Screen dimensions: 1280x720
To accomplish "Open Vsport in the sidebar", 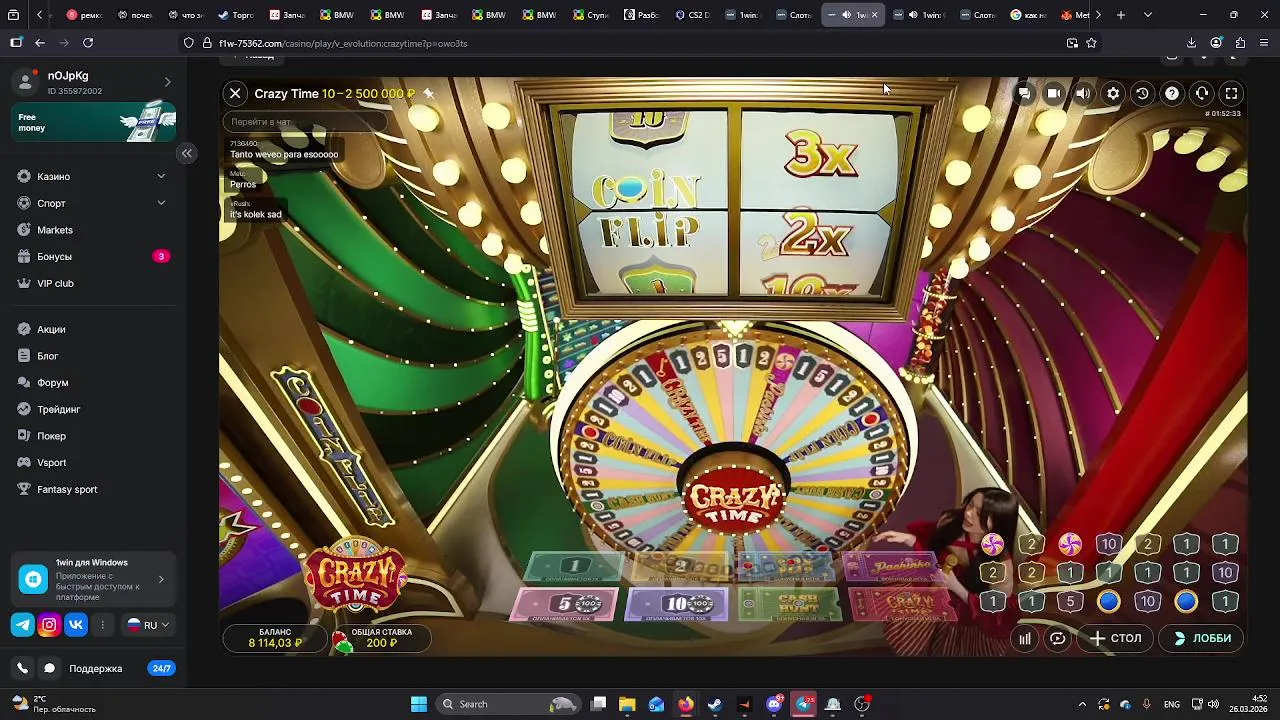I will coord(93,462).
